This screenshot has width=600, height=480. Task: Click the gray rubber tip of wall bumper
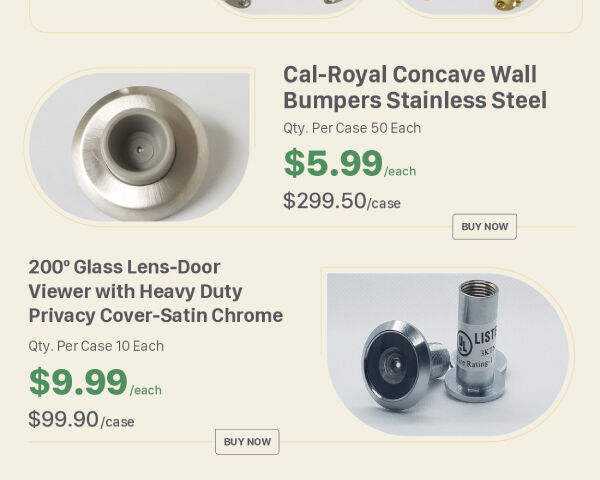[x=140, y=148]
